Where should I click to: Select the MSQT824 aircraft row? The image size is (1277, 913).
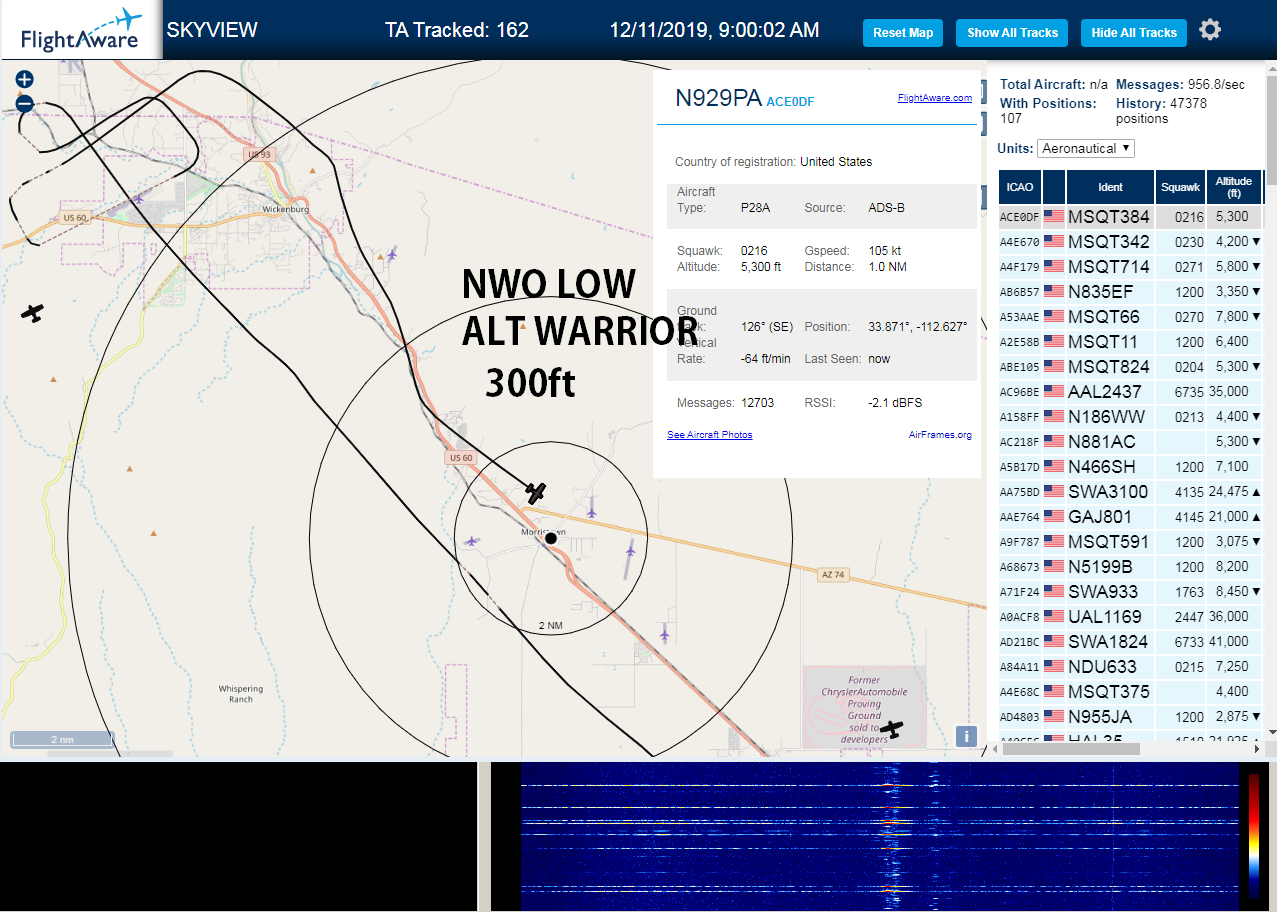(x=1131, y=367)
